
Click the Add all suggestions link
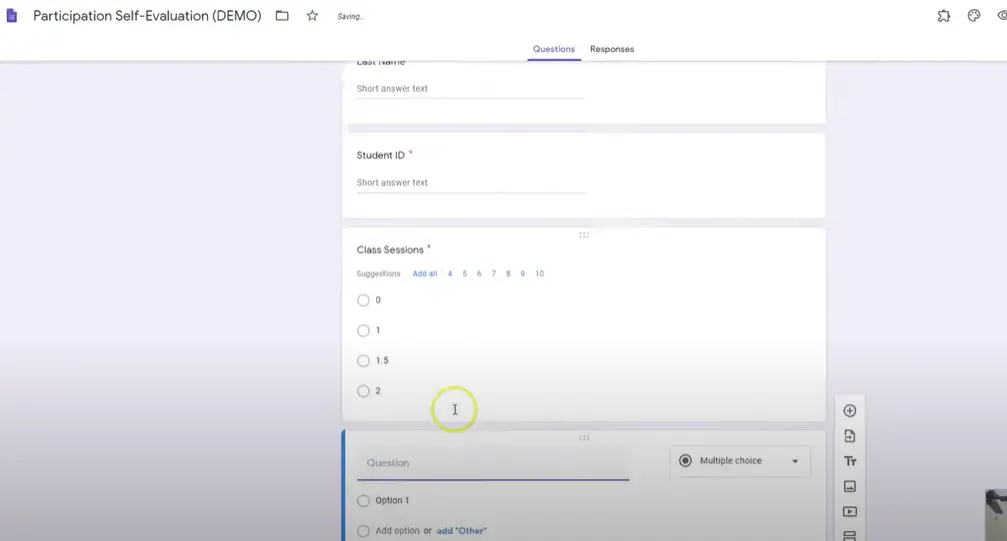(425, 274)
